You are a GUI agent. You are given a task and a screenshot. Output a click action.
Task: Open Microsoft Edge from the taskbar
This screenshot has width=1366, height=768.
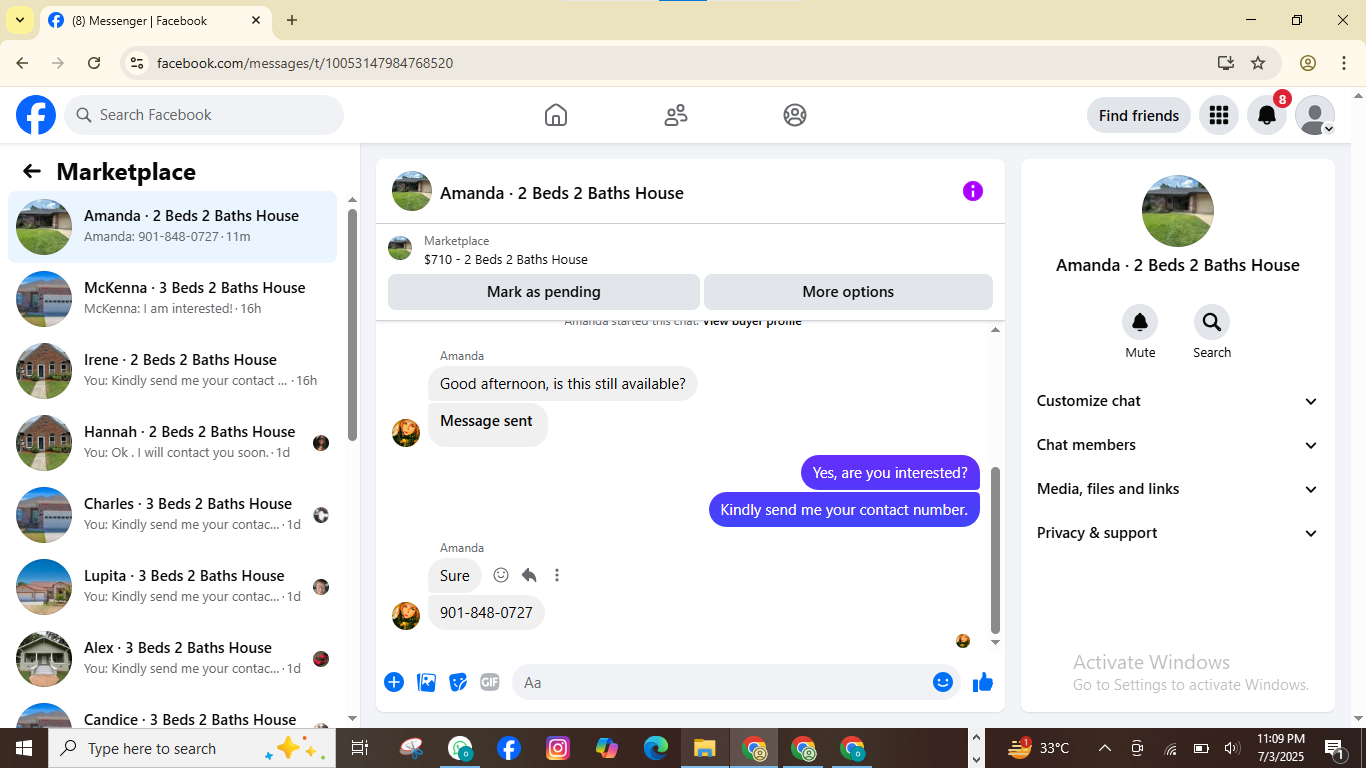click(x=656, y=748)
